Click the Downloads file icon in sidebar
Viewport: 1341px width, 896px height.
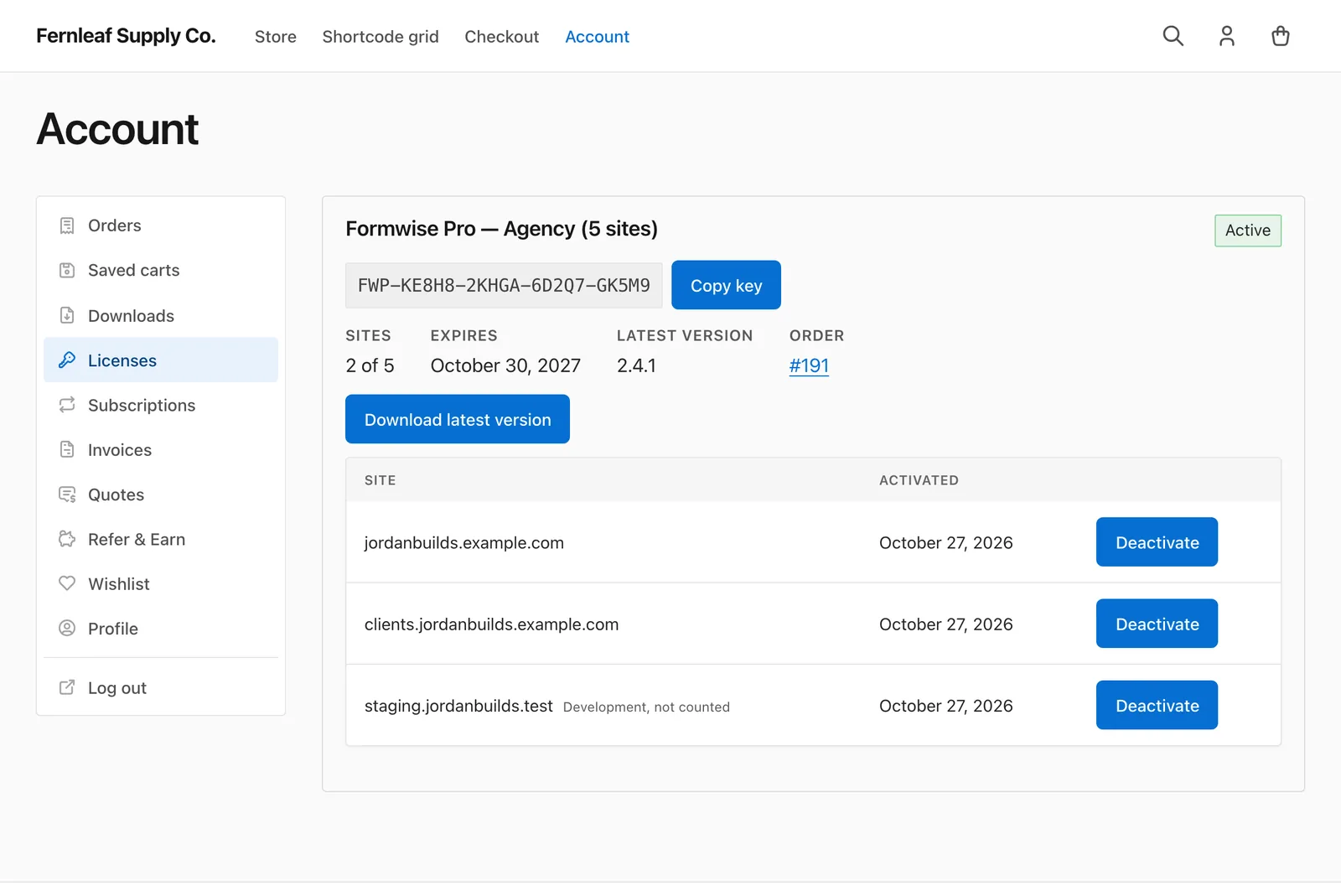(67, 315)
